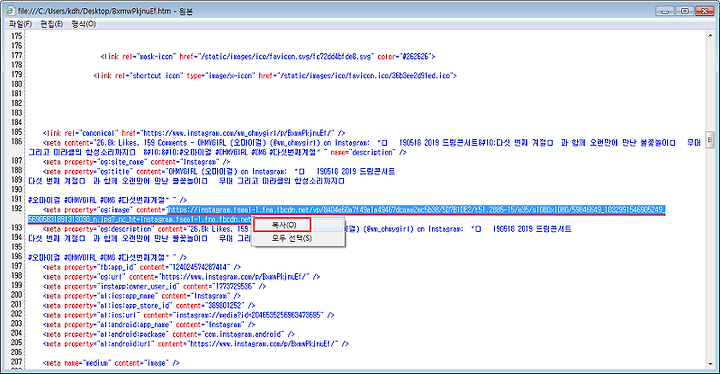Viewport: 720px width, 374px height.
Task: Click line number 185
Action: (17, 132)
